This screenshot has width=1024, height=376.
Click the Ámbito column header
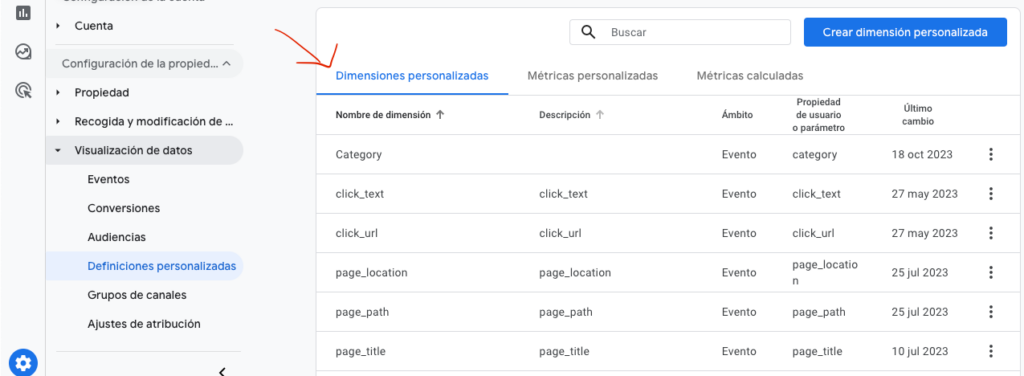point(737,114)
